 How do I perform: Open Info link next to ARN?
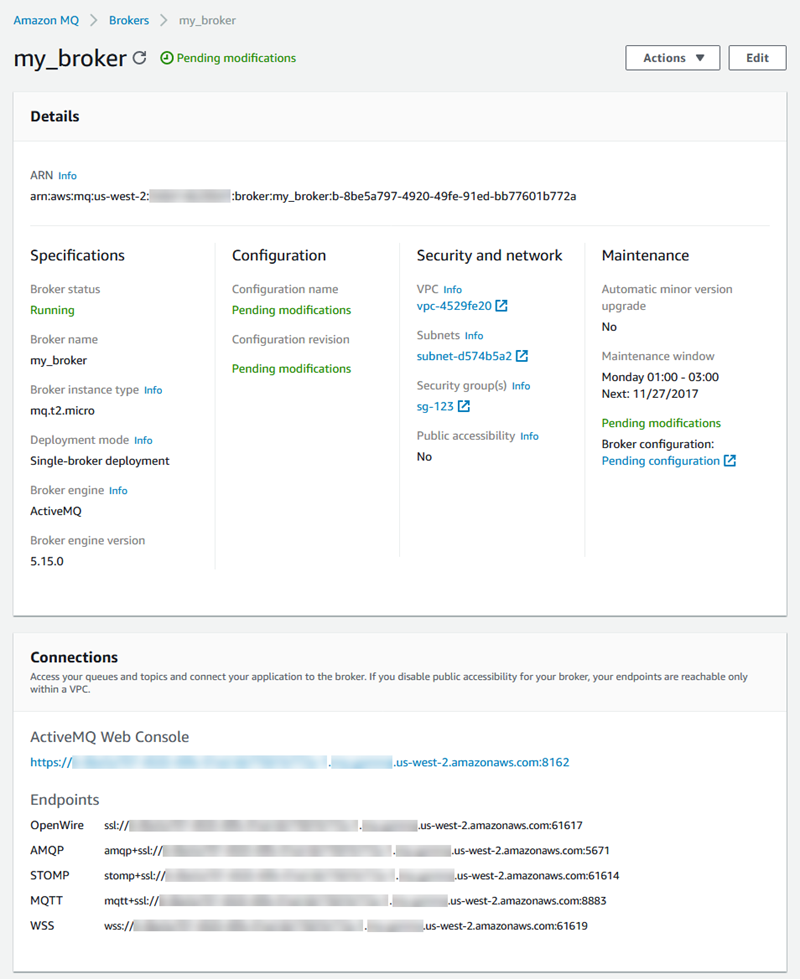click(x=67, y=176)
